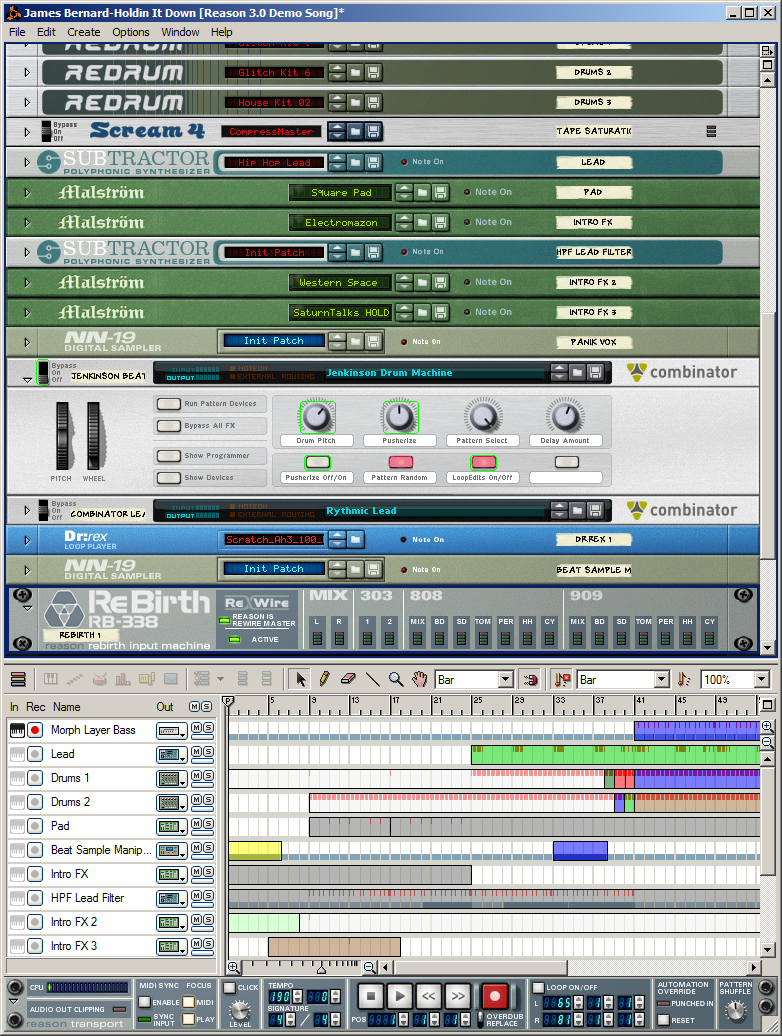Select the Pencil tool in sequencer toolbar
This screenshot has width=782, height=1036.
point(324,679)
